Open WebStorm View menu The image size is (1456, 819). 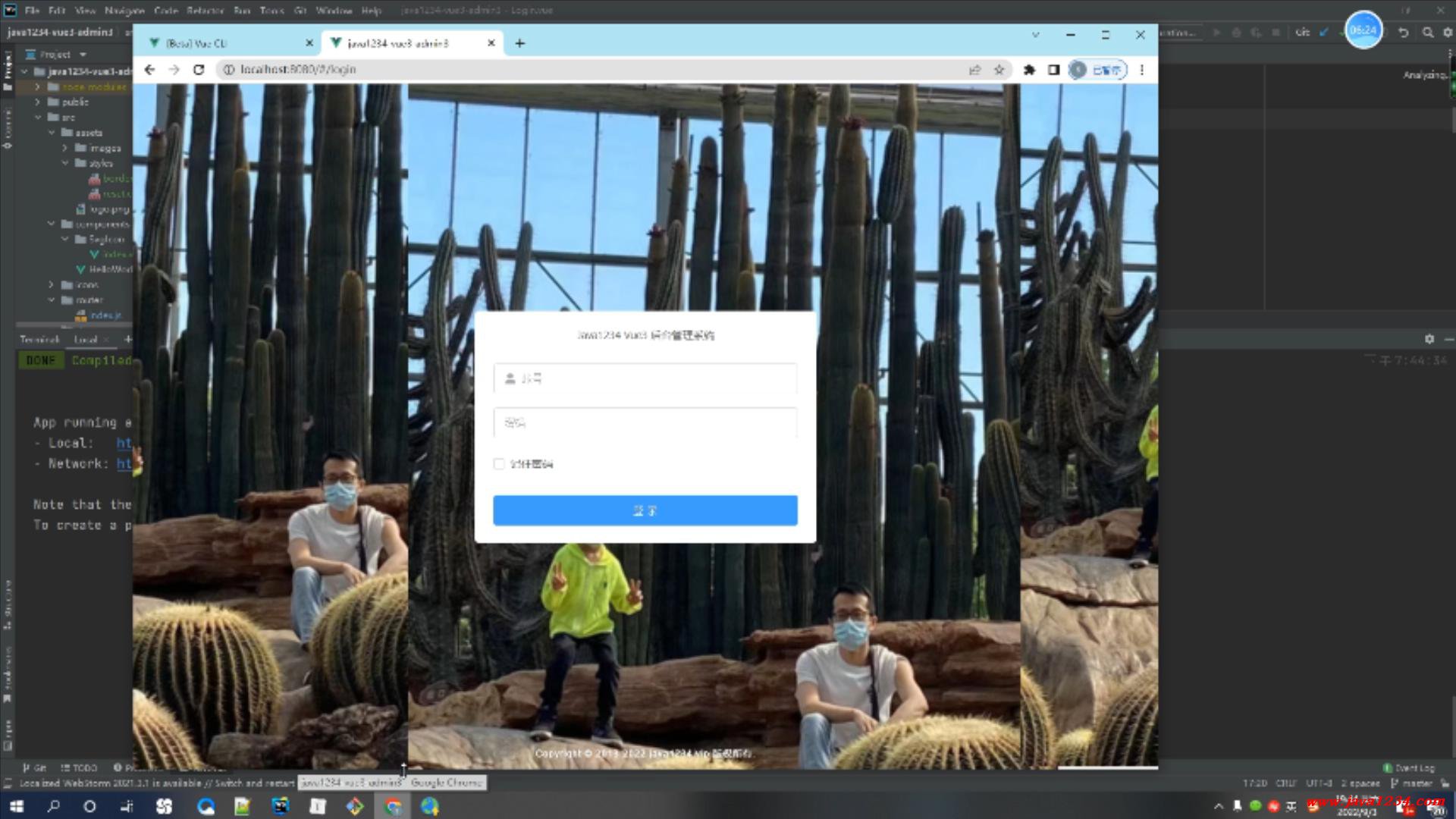(x=85, y=11)
